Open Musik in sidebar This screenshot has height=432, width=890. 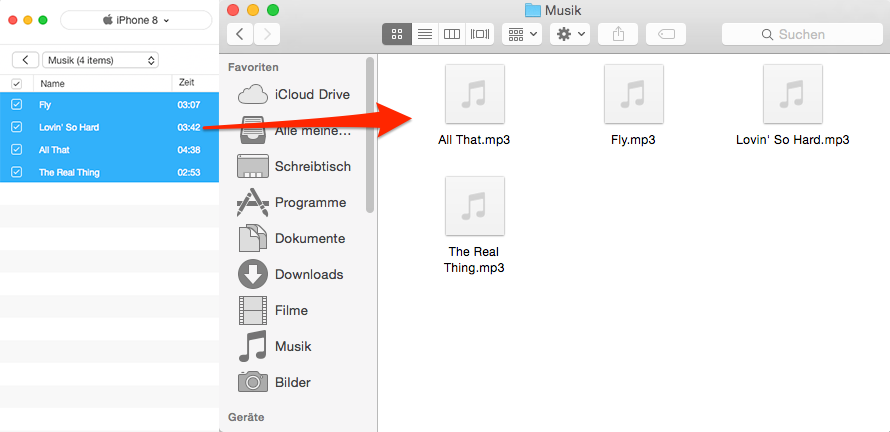tap(275, 346)
